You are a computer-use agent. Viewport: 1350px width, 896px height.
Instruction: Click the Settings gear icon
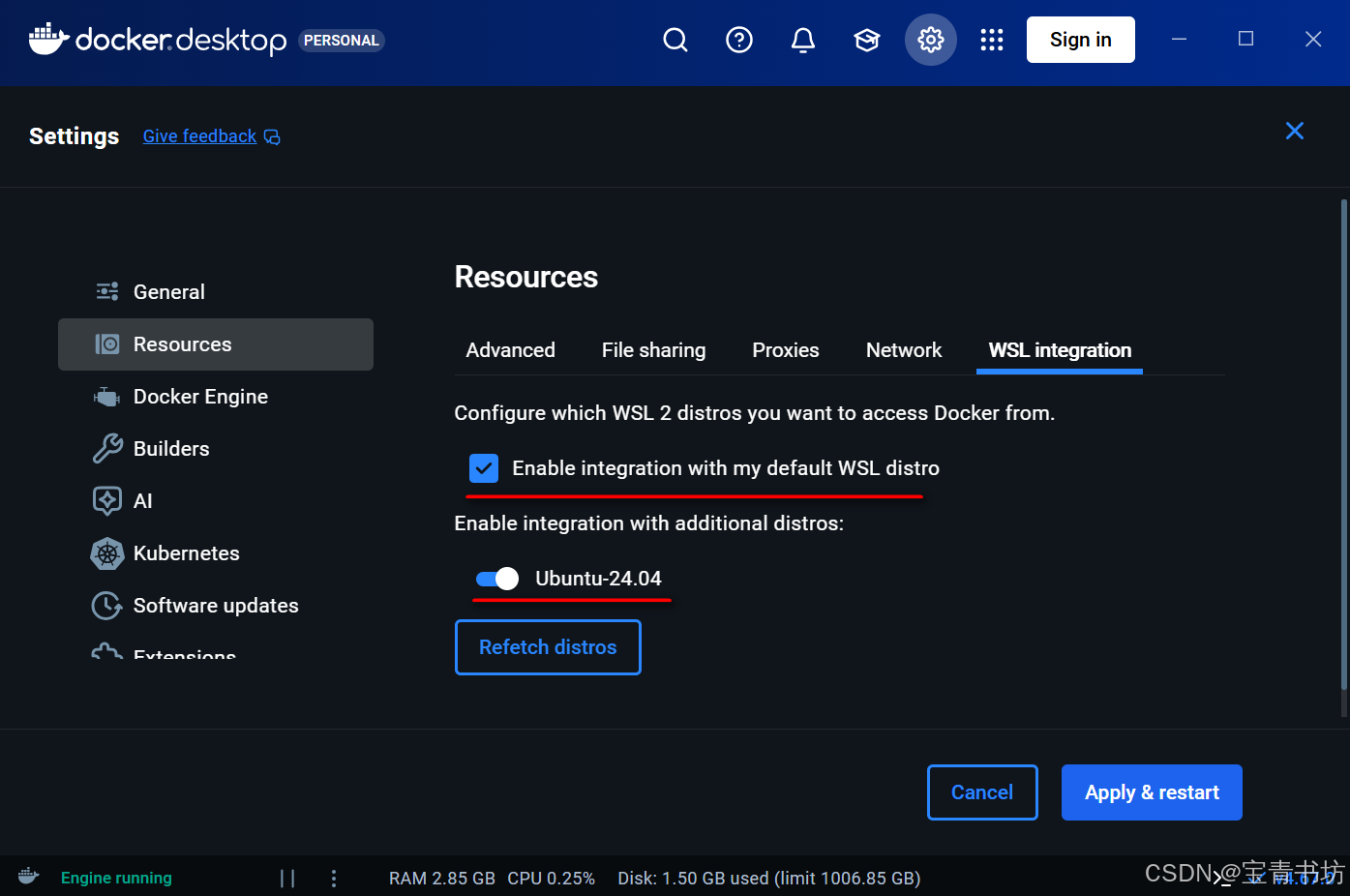point(931,40)
